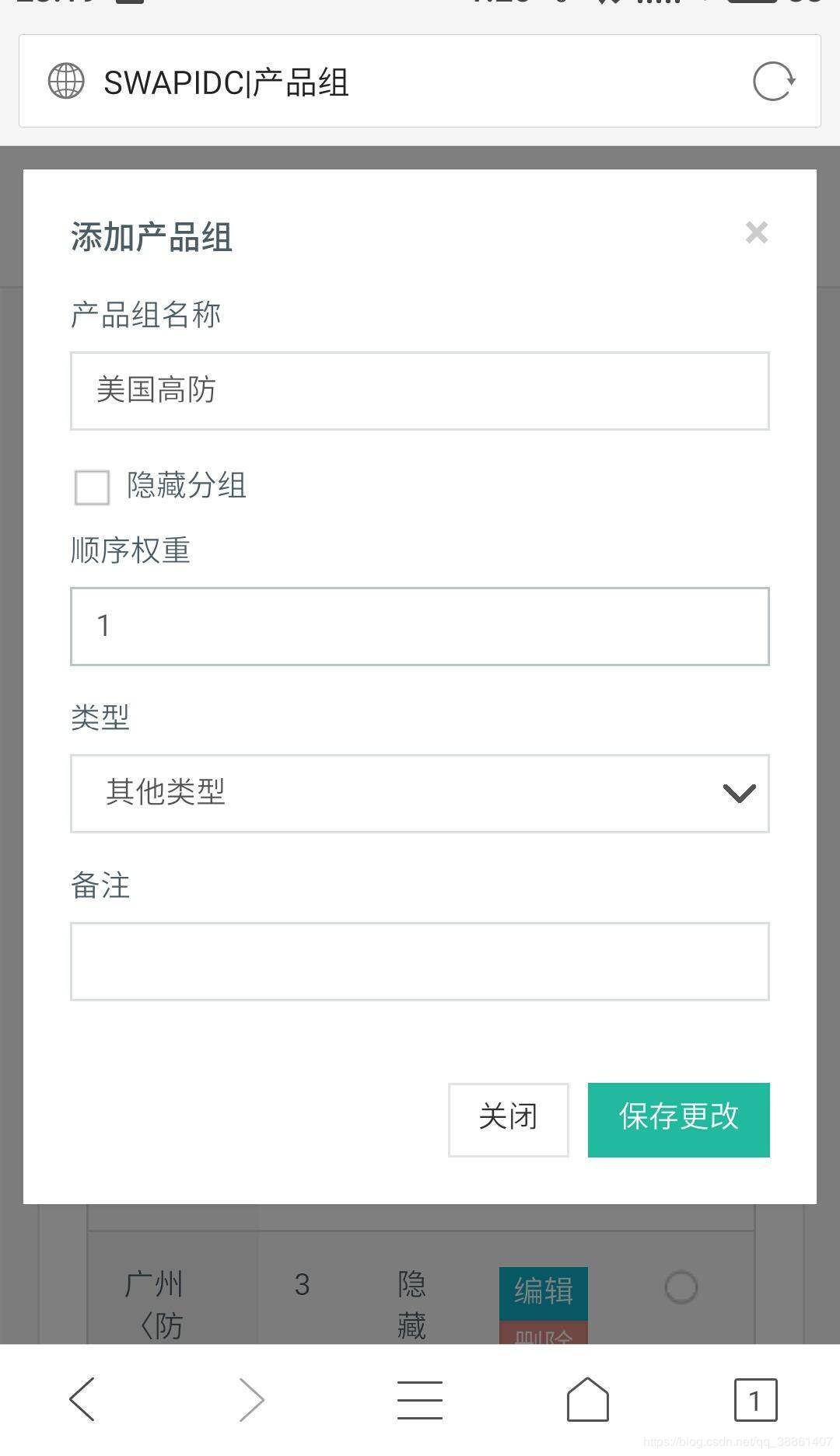Open the tabs switcher icon
The width and height of the screenshot is (840, 1456).
(x=755, y=1399)
